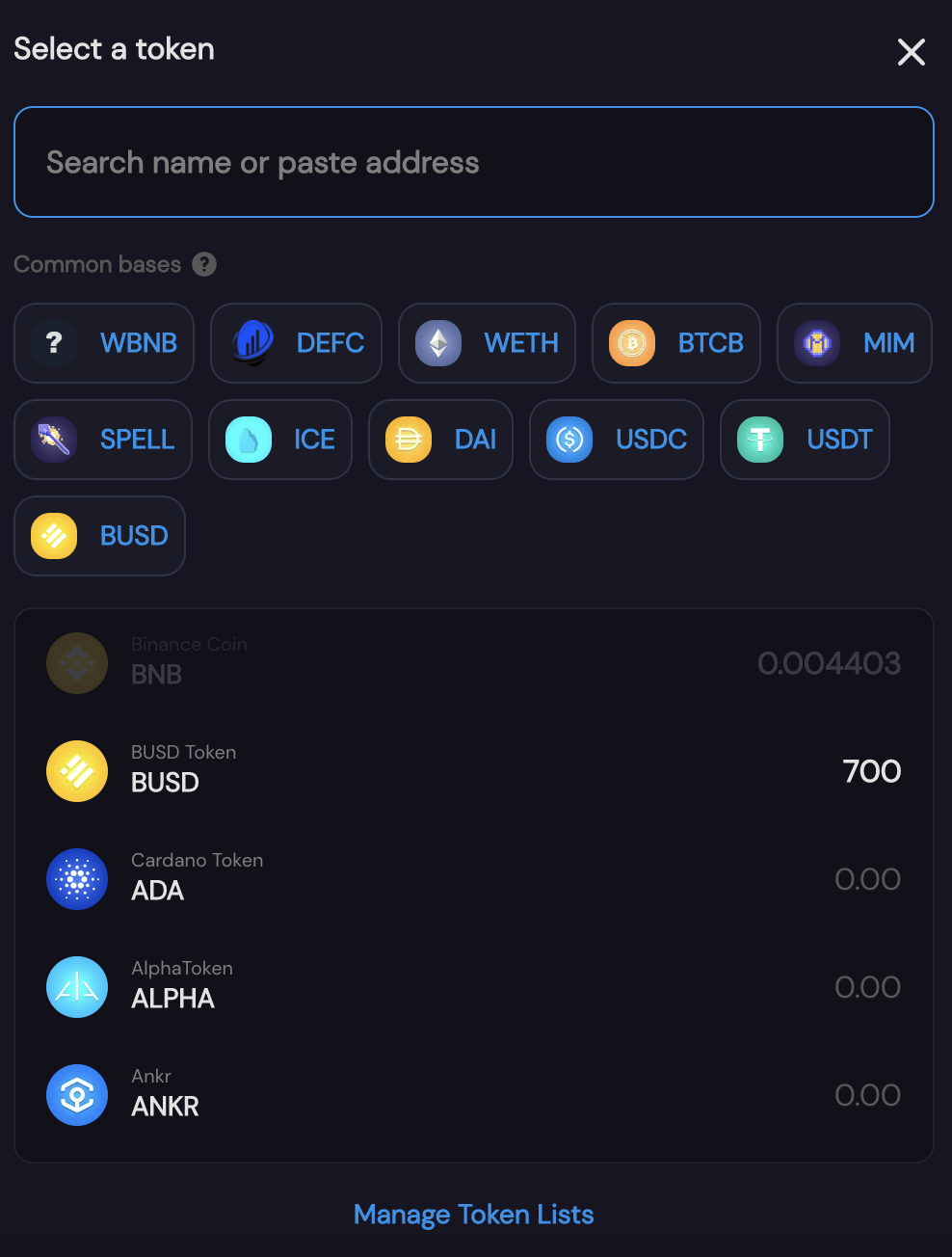The image size is (952, 1257).
Task: Select the WETH Ethereum icon
Action: [x=438, y=343]
